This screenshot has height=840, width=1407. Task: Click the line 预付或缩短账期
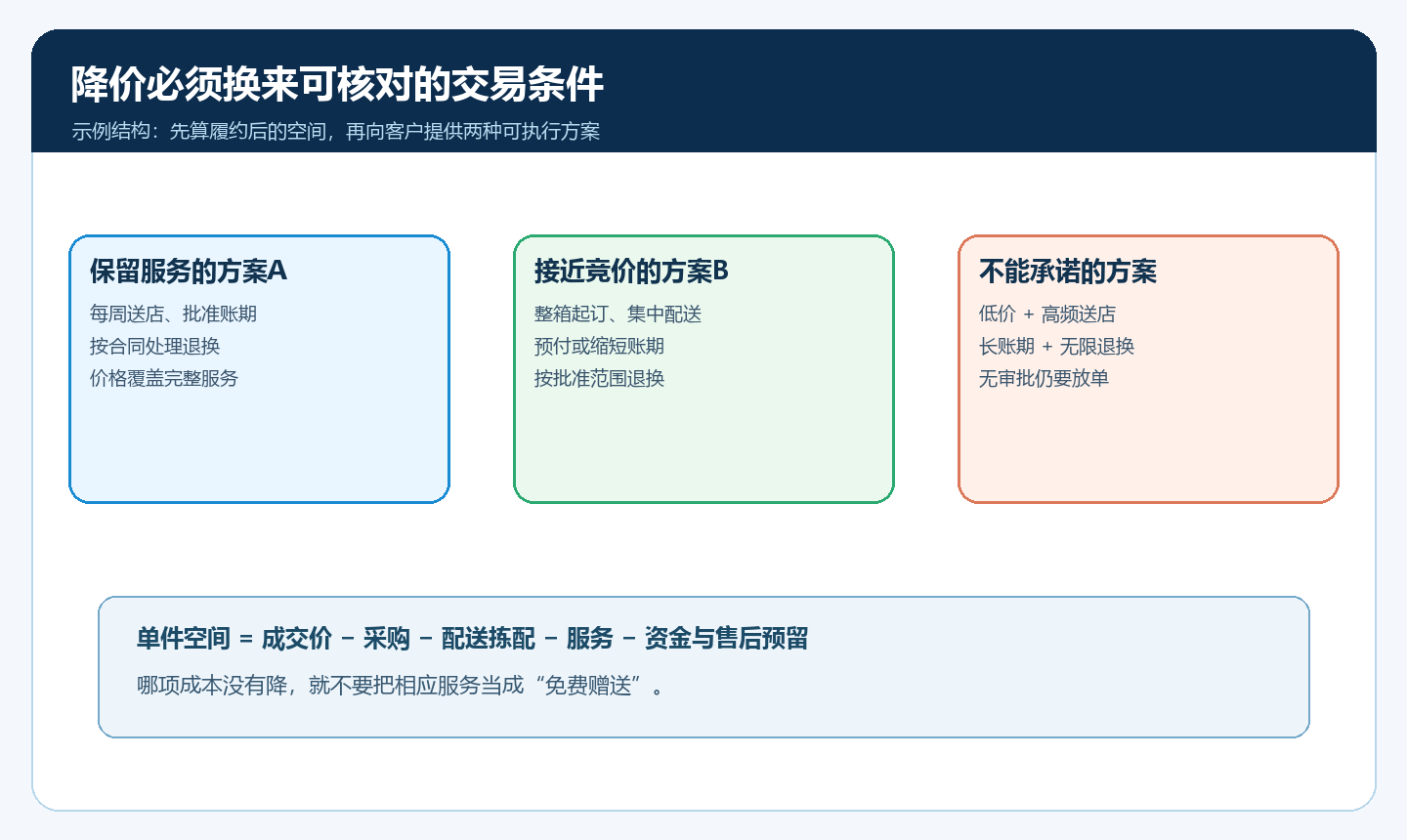[599, 346]
